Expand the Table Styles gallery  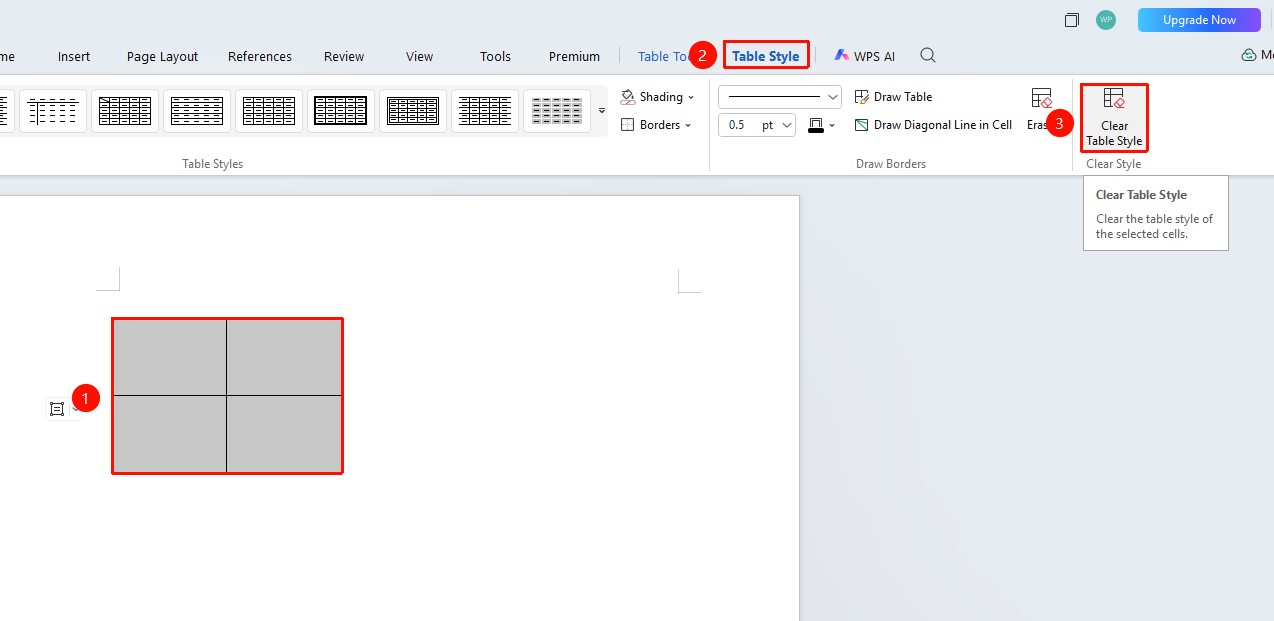pyautogui.click(x=602, y=110)
